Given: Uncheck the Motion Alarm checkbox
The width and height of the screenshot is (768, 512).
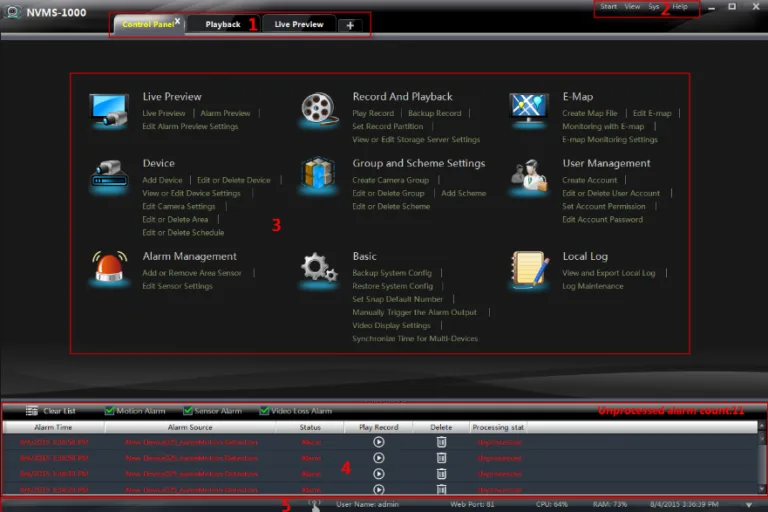Looking at the screenshot, I should click(109, 411).
